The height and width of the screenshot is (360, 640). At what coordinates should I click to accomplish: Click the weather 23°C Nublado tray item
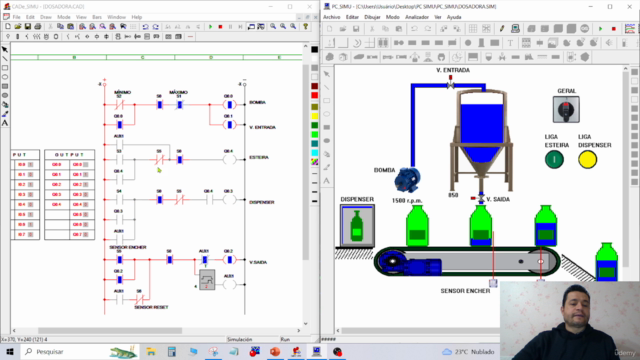[x=468, y=352]
